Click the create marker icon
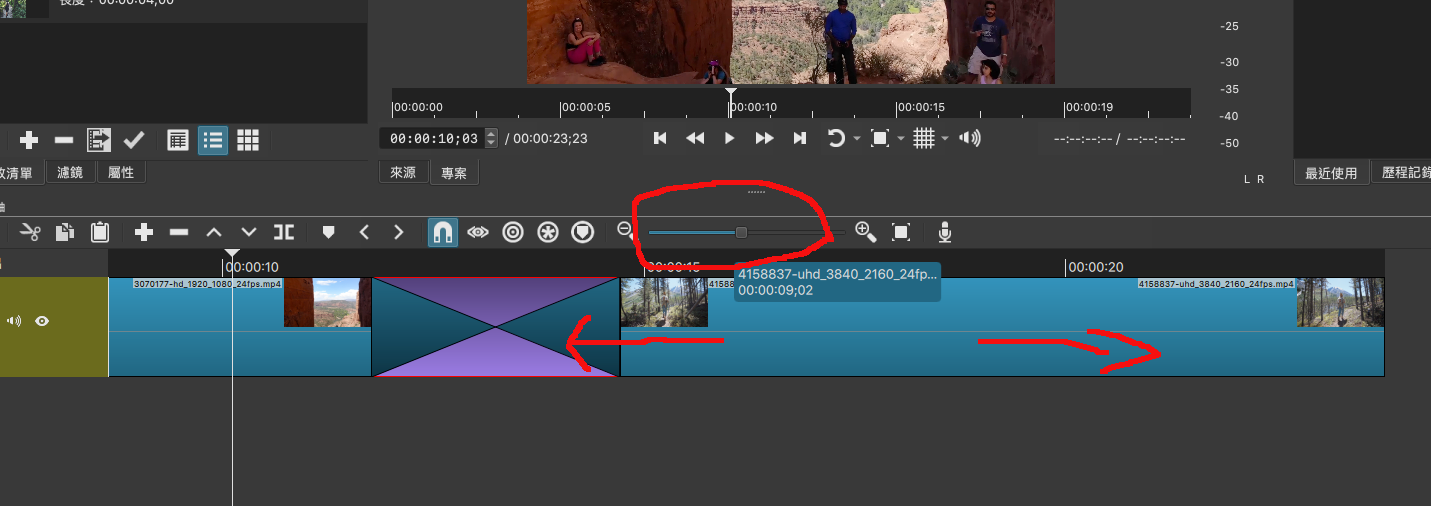Screen dimensions: 1431x506 point(328,232)
